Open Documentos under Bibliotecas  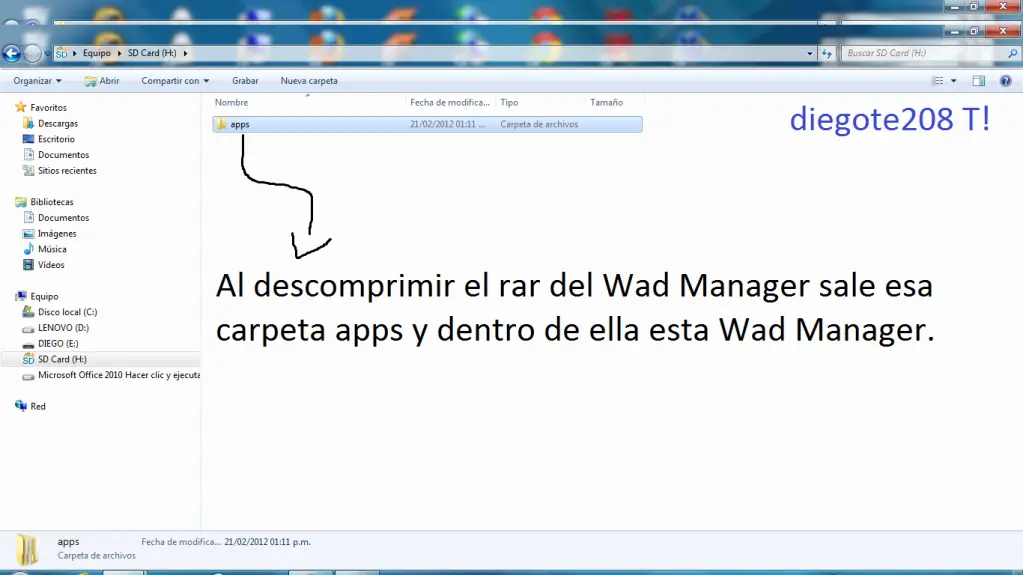63,218
